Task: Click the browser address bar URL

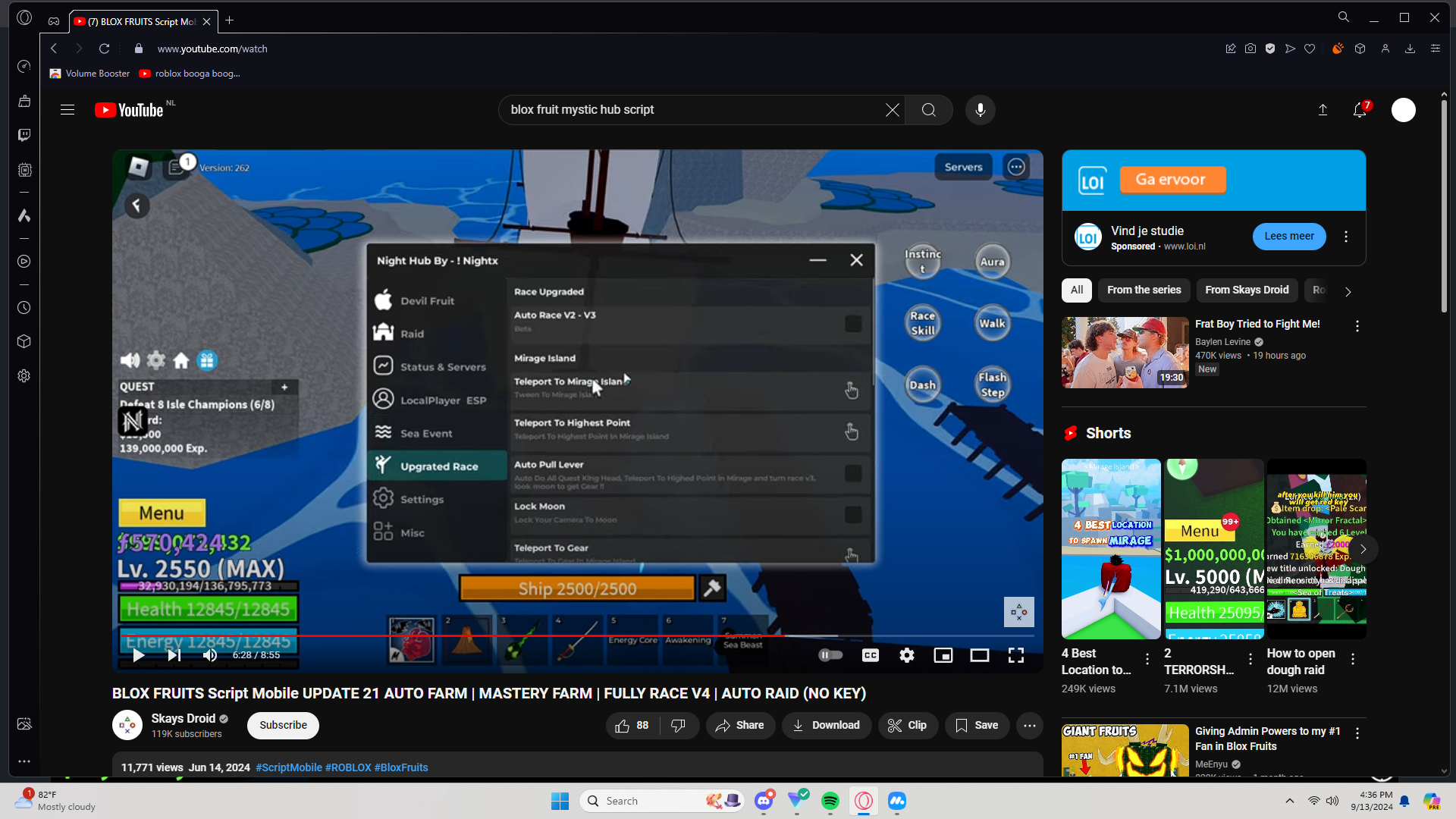Action: click(212, 49)
